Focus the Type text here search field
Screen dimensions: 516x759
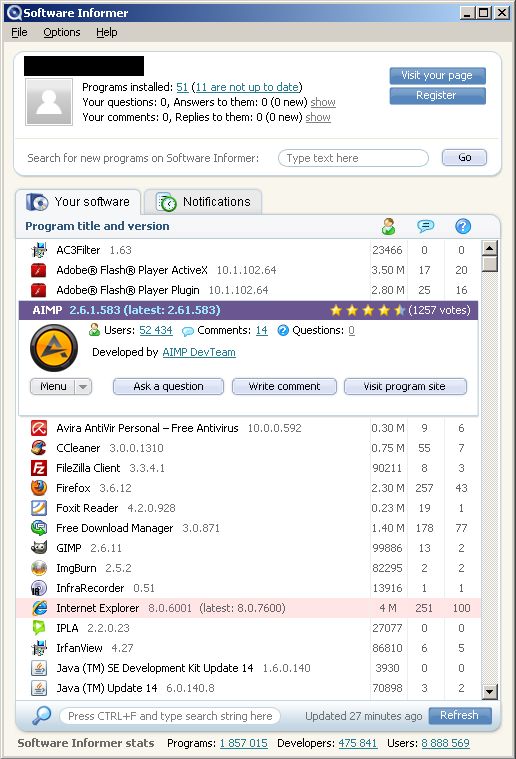353,158
